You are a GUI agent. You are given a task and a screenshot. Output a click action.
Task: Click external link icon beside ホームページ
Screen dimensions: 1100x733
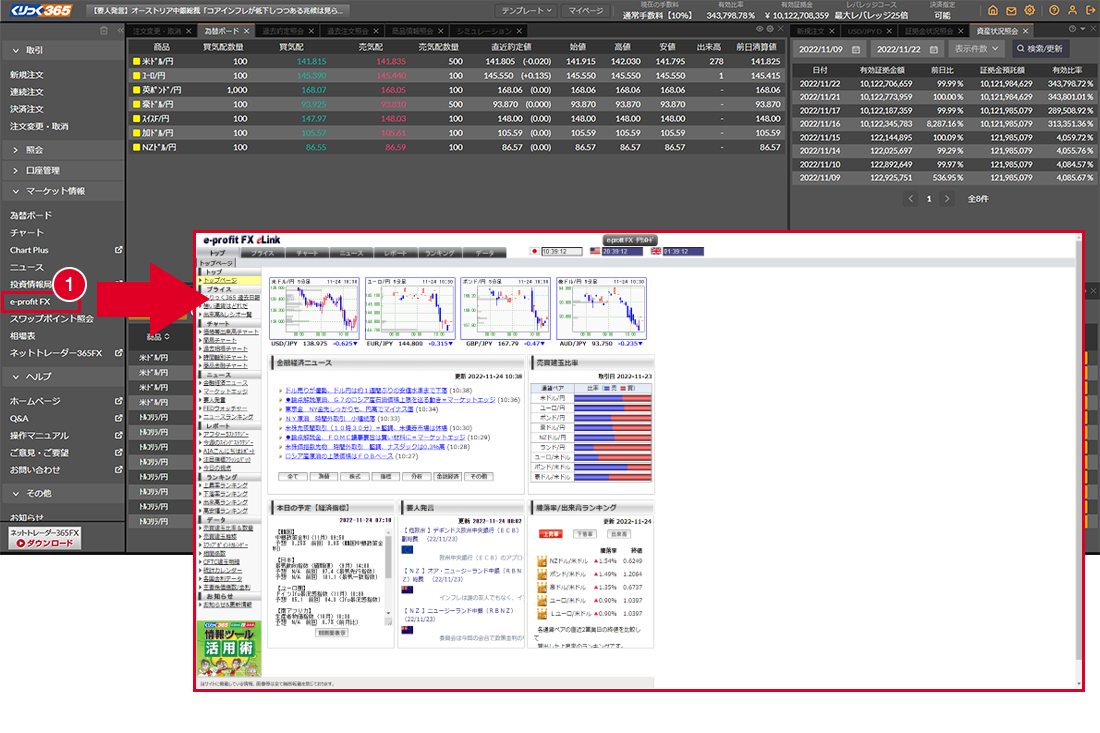coord(119,401)
